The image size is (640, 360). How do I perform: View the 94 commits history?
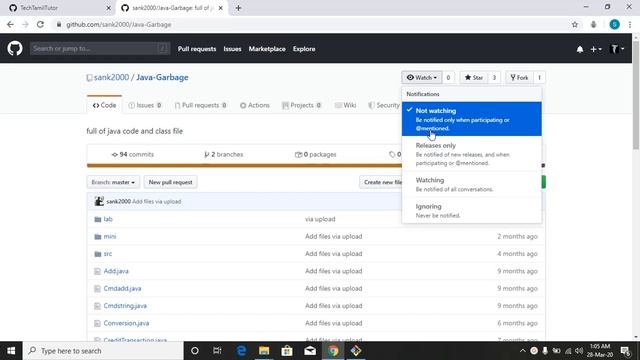click(x=133, y=154)
